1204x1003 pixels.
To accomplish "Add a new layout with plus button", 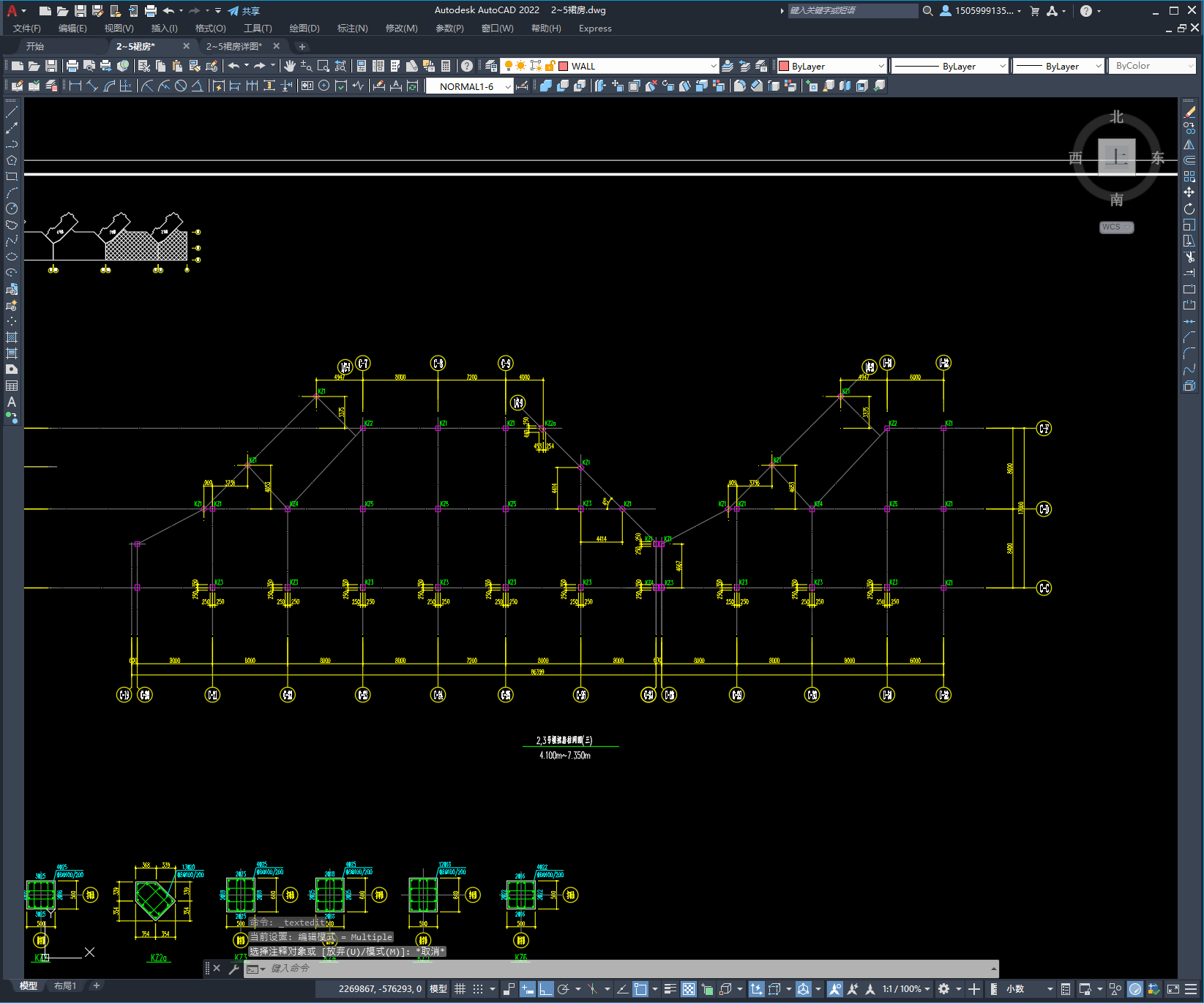I will click(x=96, y=985).
